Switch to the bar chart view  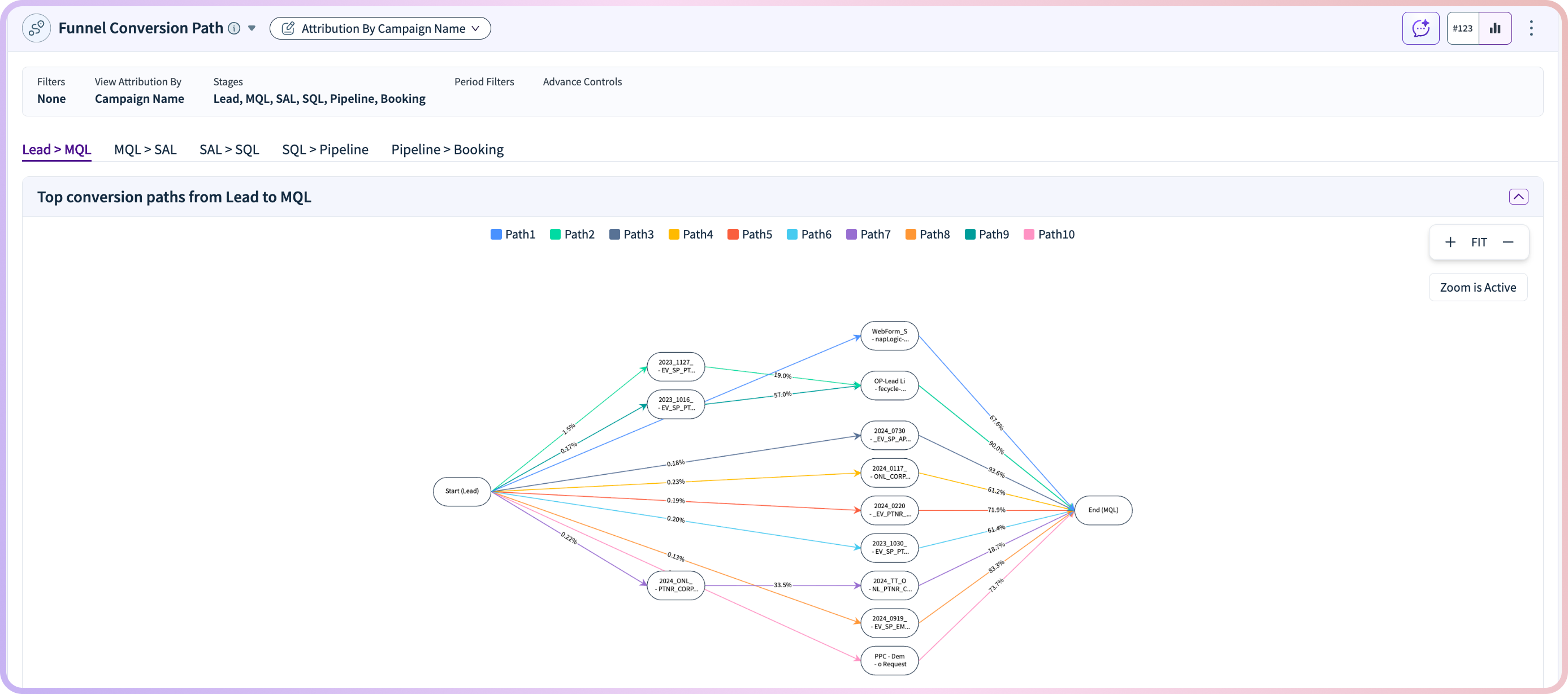click(1495, 28)
